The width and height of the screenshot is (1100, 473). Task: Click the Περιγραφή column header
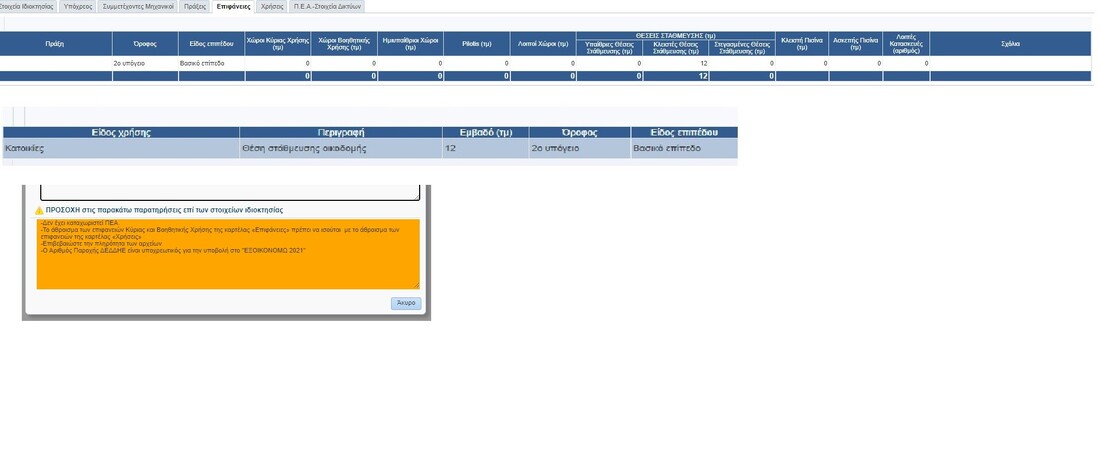click(340, 133)
